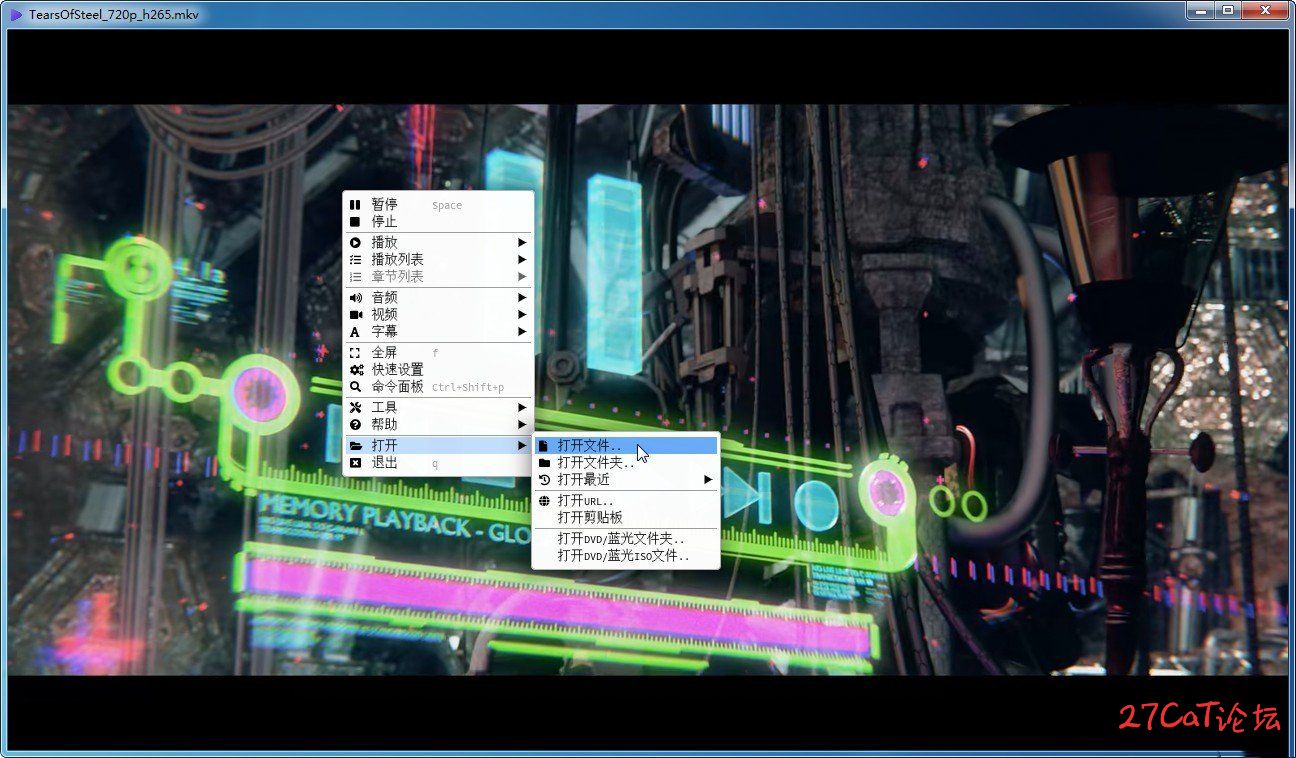Click the window title TearsOfSteel_720p_h265.mkv
Viewport: 1296px width, 758px height.
tap(114, 15)
